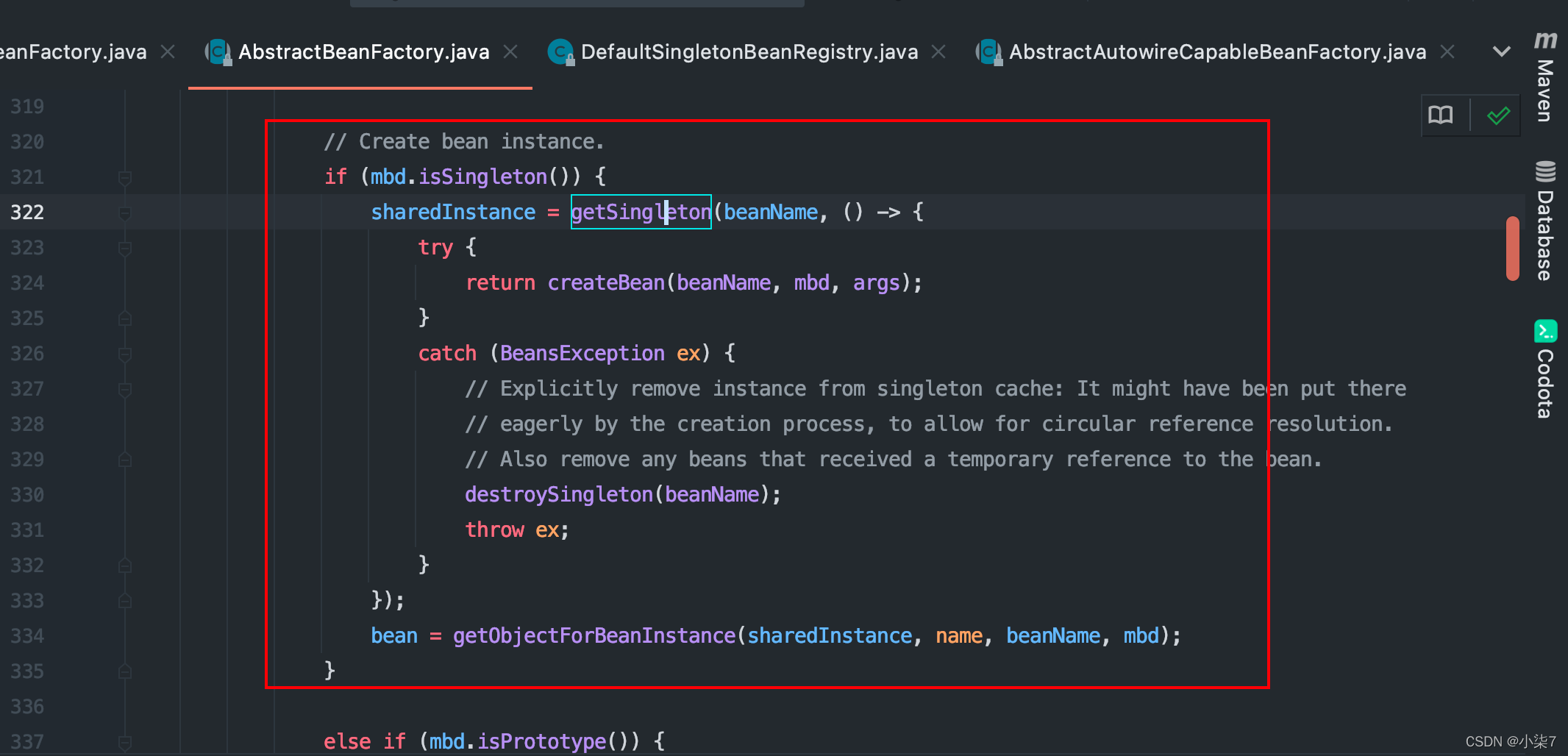
Task: Click getObjectForBeanInstance method call
Action: (x=594, y=636)
